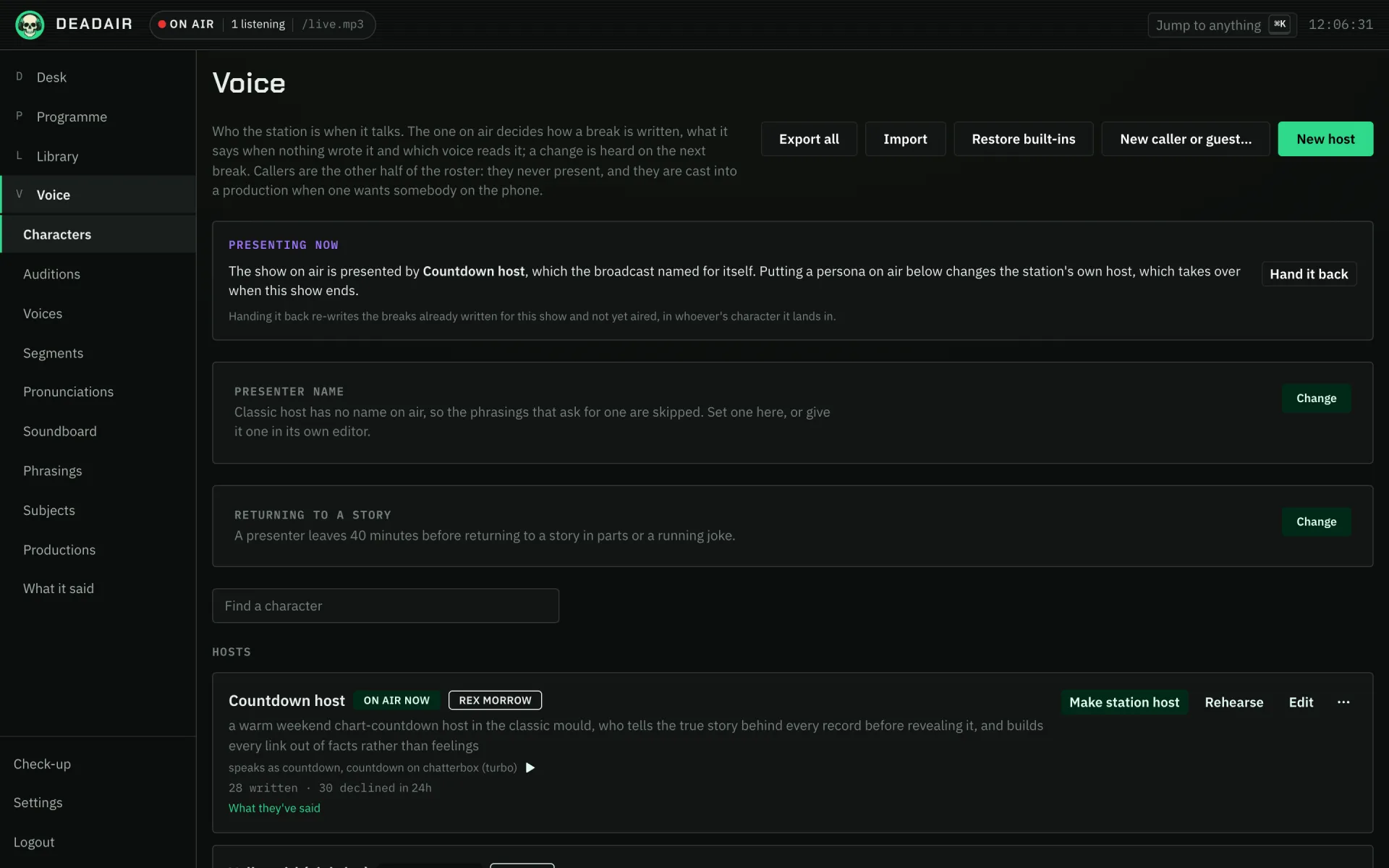Create a New host

1325,139
